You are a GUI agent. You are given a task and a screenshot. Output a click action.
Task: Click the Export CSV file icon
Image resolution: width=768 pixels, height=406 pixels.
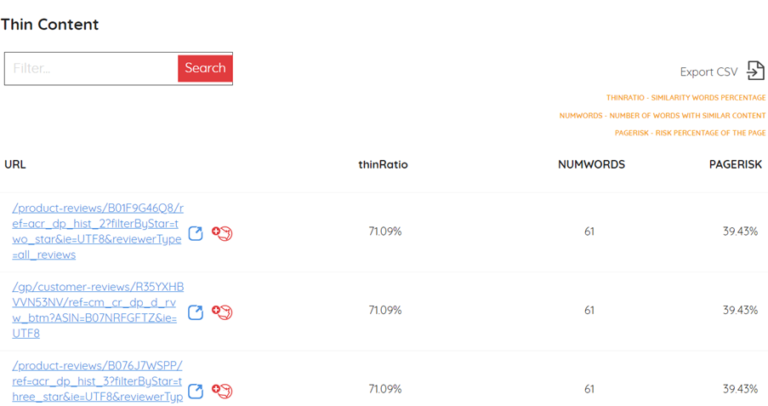755,71
